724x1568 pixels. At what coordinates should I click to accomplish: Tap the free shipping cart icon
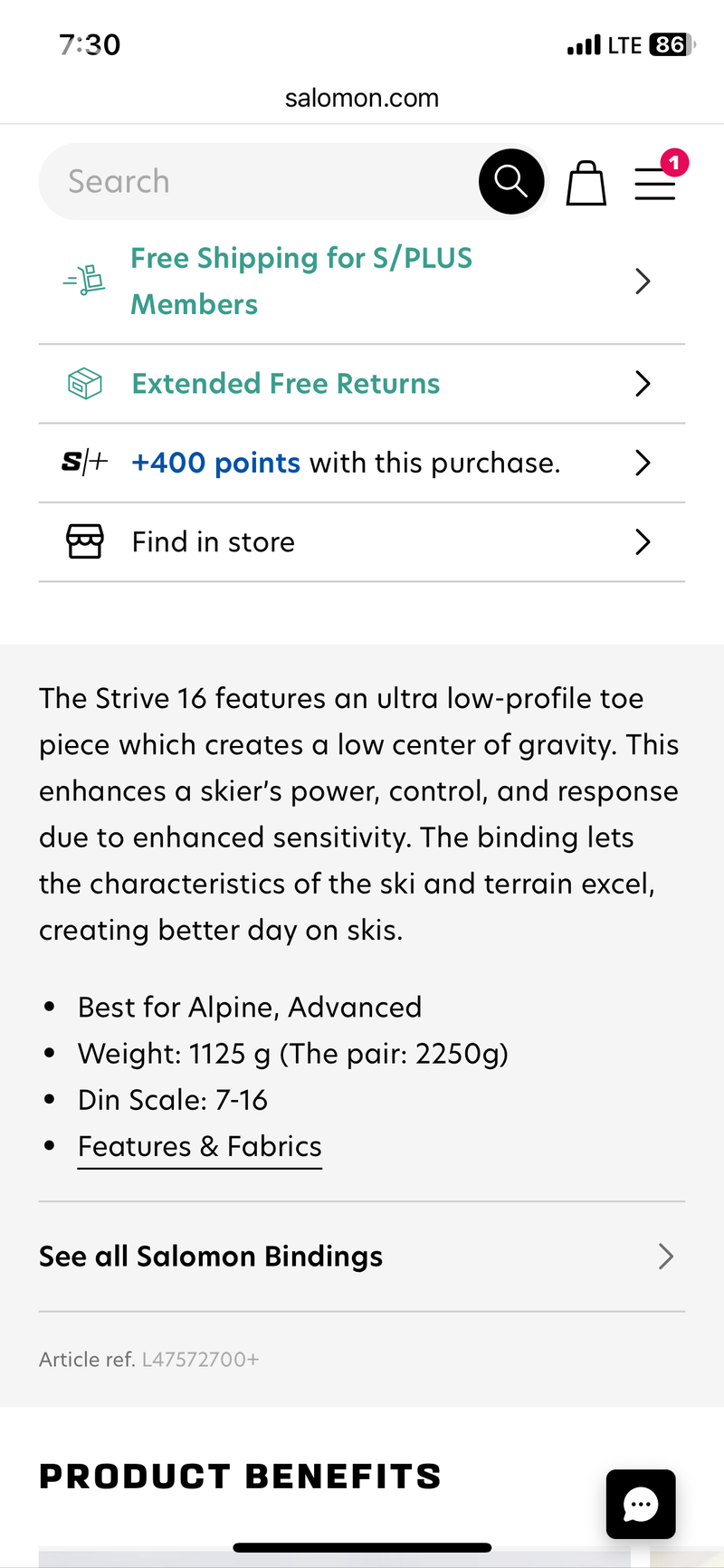(84, 281)
